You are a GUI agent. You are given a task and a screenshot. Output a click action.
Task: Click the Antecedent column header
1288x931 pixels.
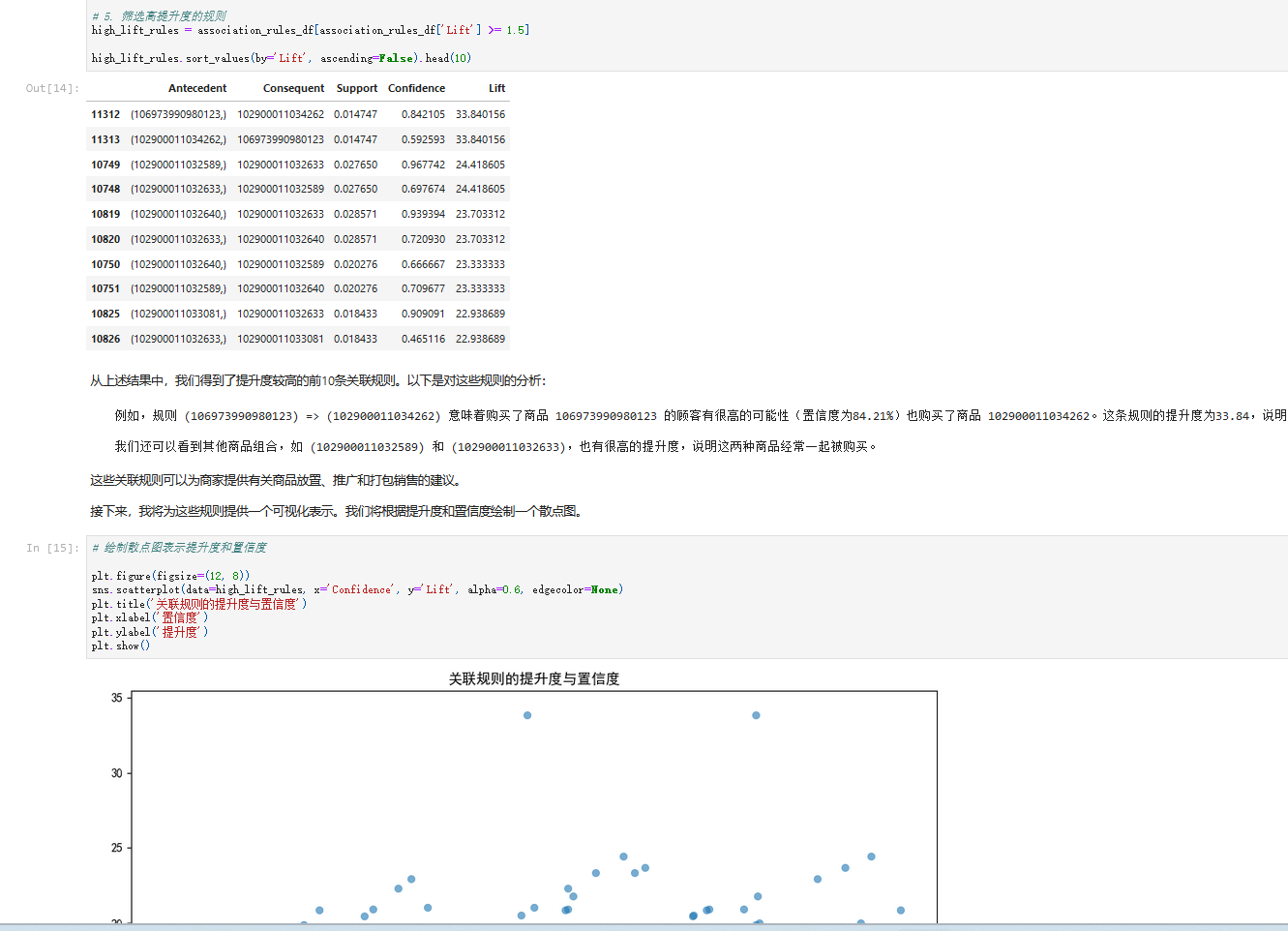197,88
